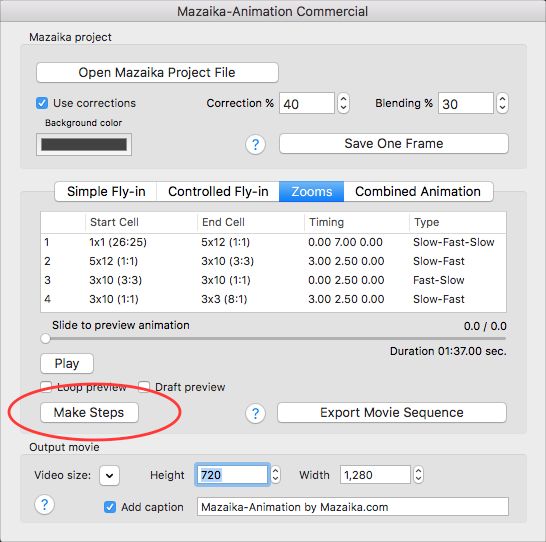Open the help icon beside Save One Frame
The width and height of the screenshot is (546, 542).
(x=255, y=144)
